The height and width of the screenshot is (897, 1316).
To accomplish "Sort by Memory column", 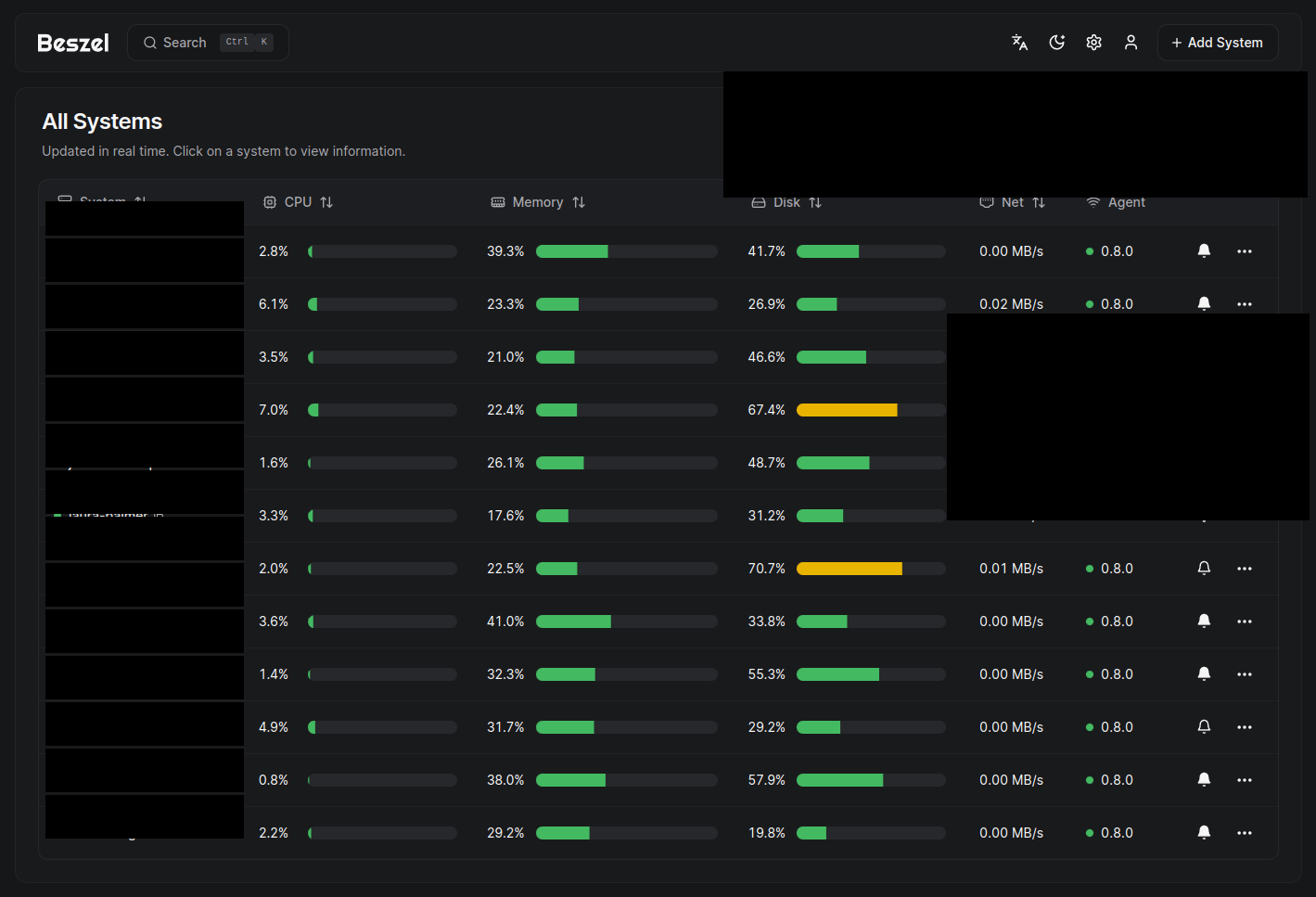I will point(539,202).
